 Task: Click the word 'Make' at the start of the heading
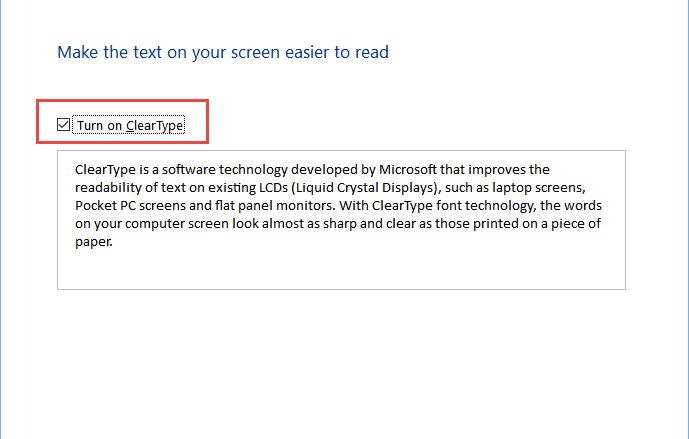pyautogui.click(x=78, y=52)
